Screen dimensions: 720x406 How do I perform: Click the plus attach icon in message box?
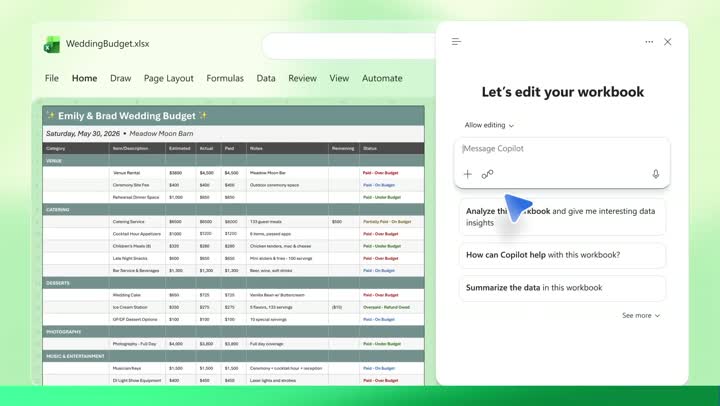point(467,174)
